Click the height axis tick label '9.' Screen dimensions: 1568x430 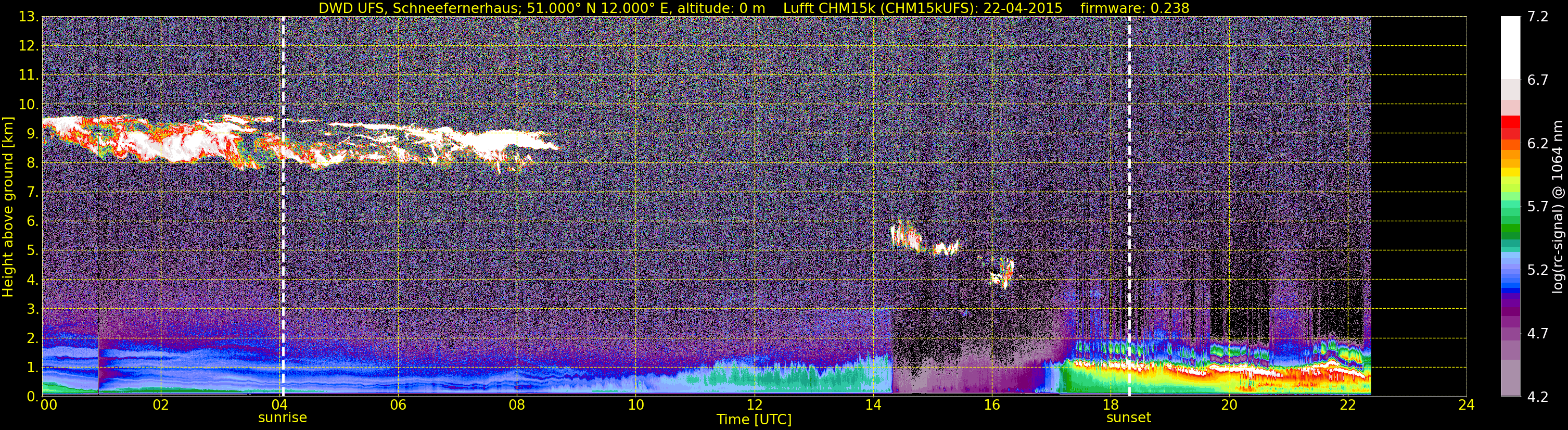point(32,134)
